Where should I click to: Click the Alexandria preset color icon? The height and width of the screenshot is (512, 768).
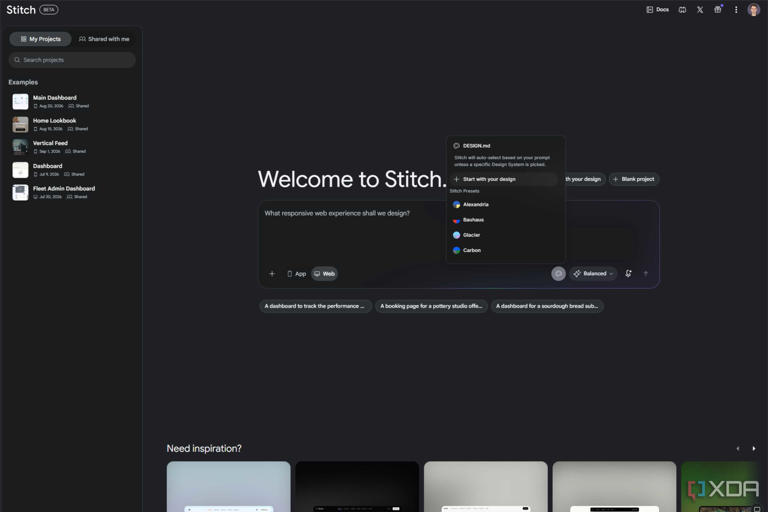[x=456, y=204]
